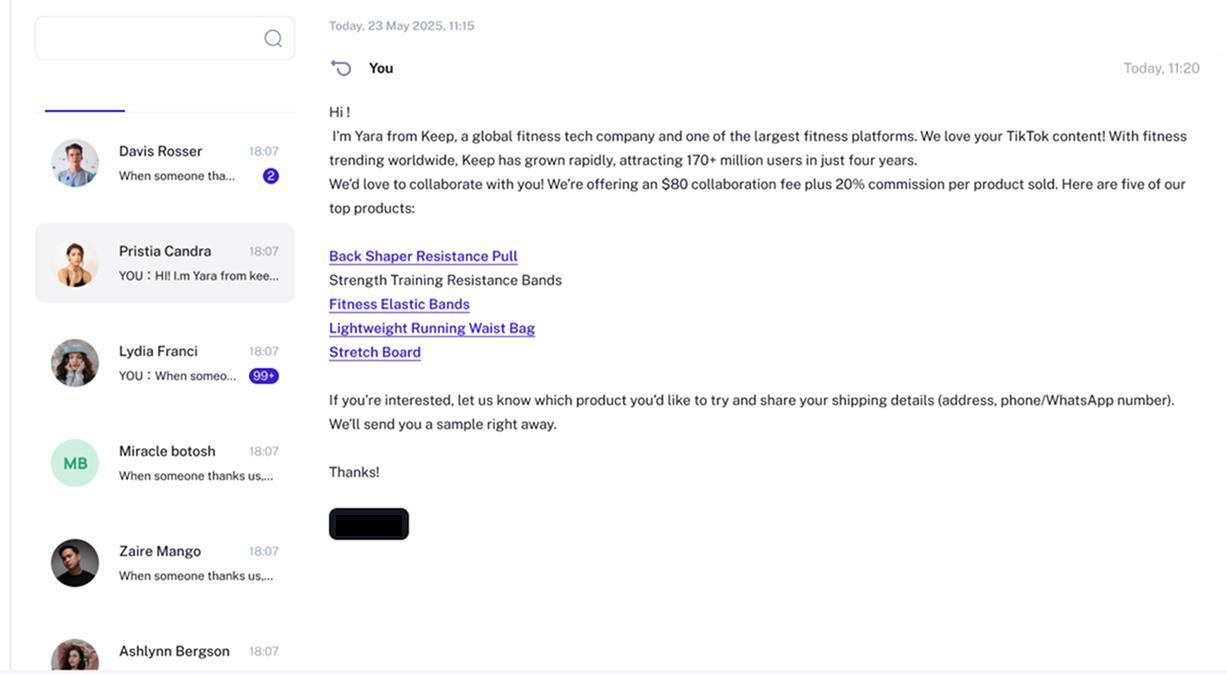This screenshot has height=674, width=1227.
Task: Select Pristia Candra's profile picture
Action: point(75,263)
